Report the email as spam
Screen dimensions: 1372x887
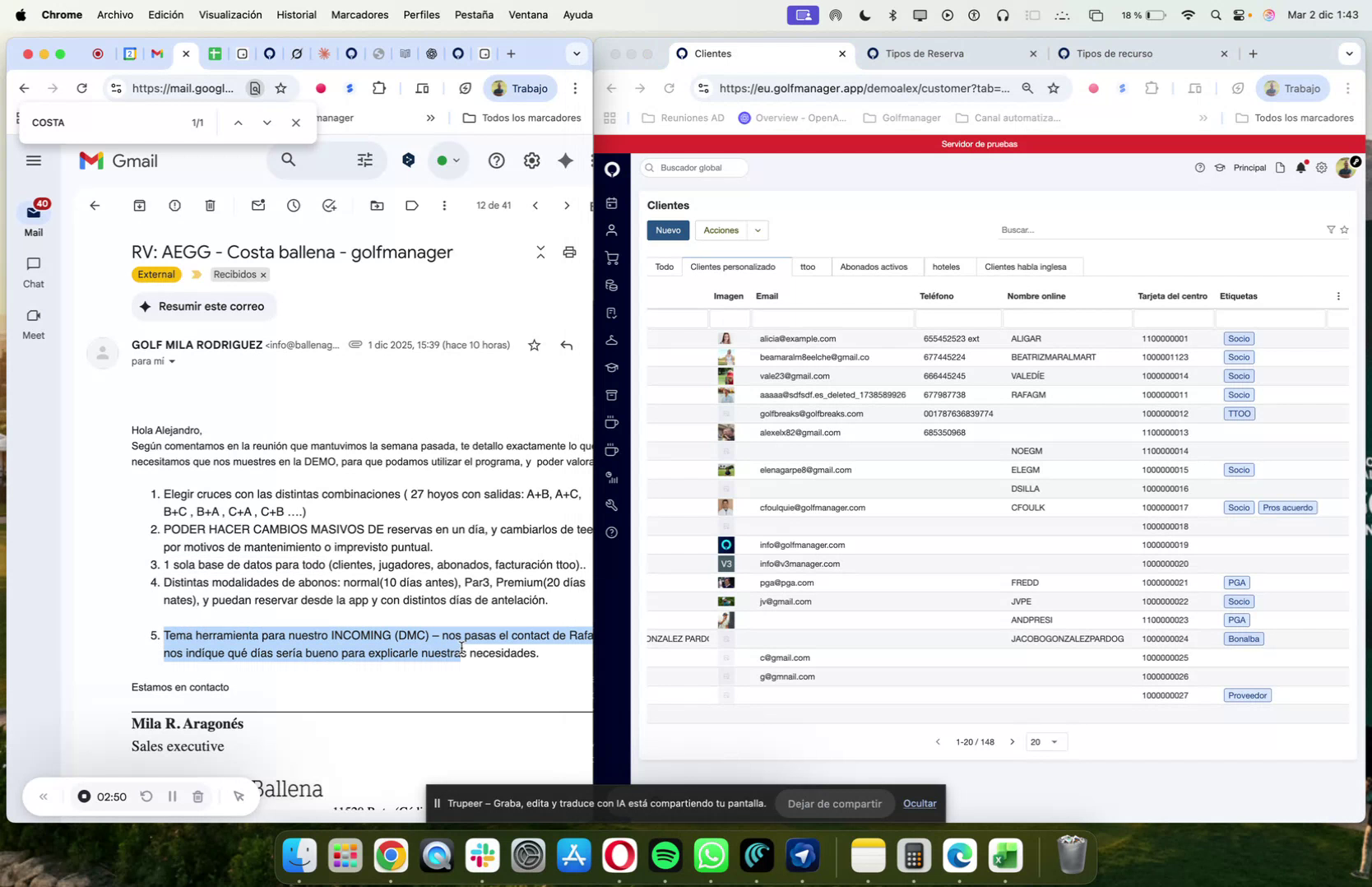tap(174, 206)
